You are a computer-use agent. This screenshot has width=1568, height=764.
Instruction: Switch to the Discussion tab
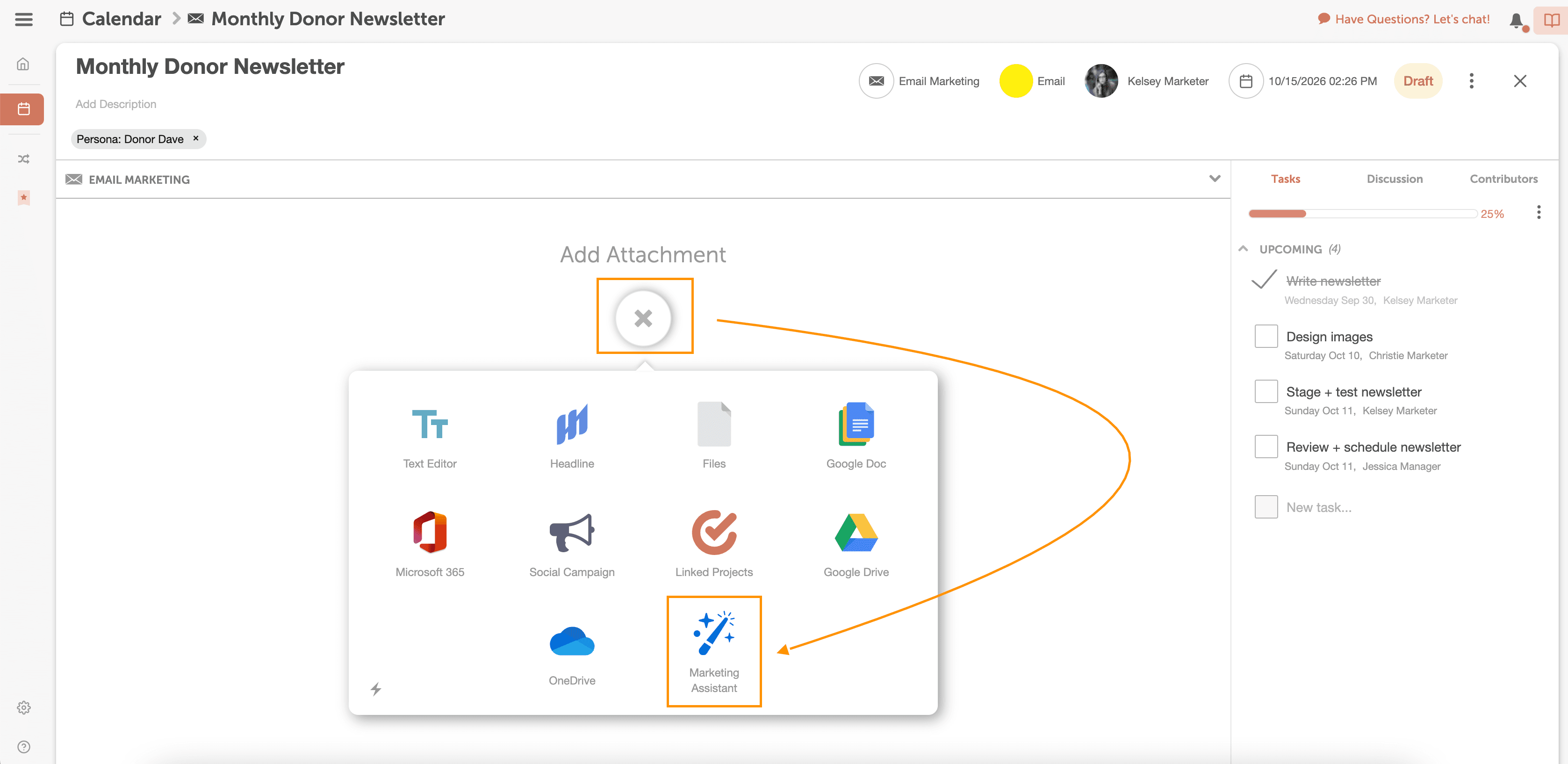[1395, 179]
